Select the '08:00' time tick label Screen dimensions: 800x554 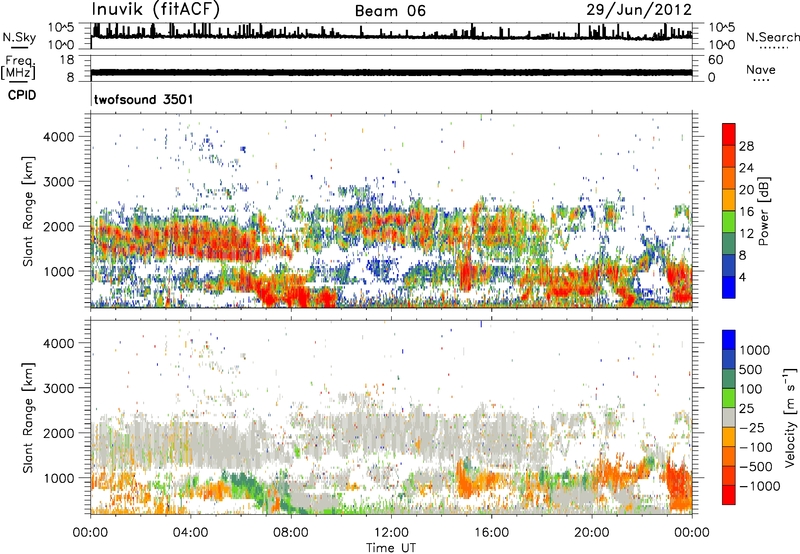point(291,533)
